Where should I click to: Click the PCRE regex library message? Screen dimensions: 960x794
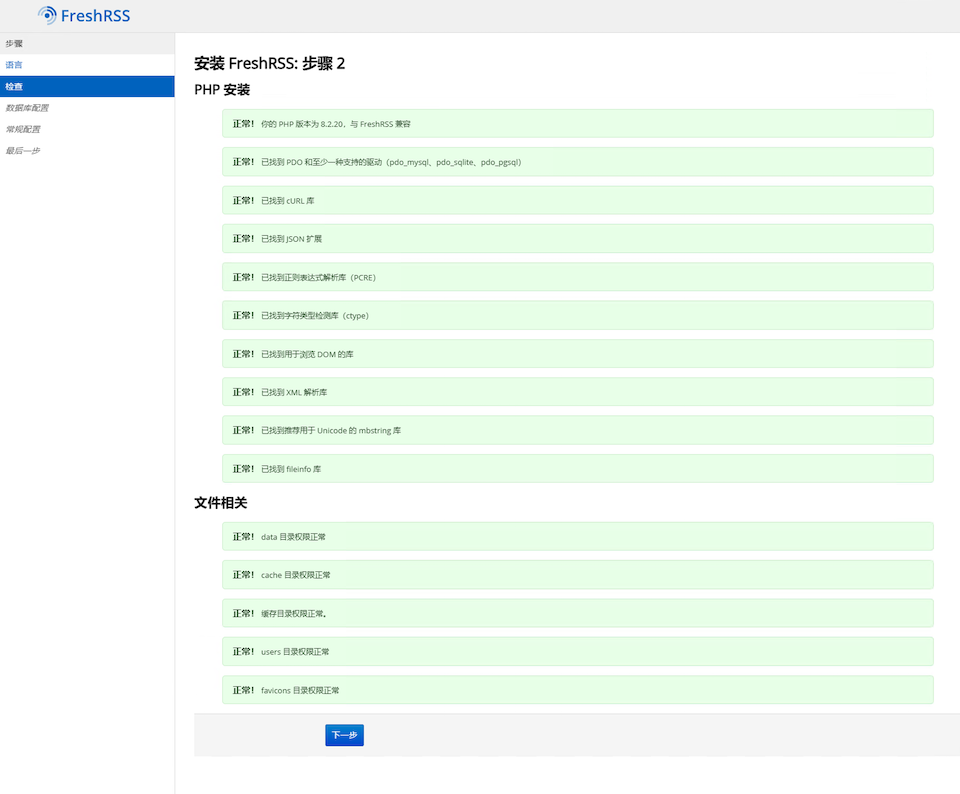coord(577,277)
